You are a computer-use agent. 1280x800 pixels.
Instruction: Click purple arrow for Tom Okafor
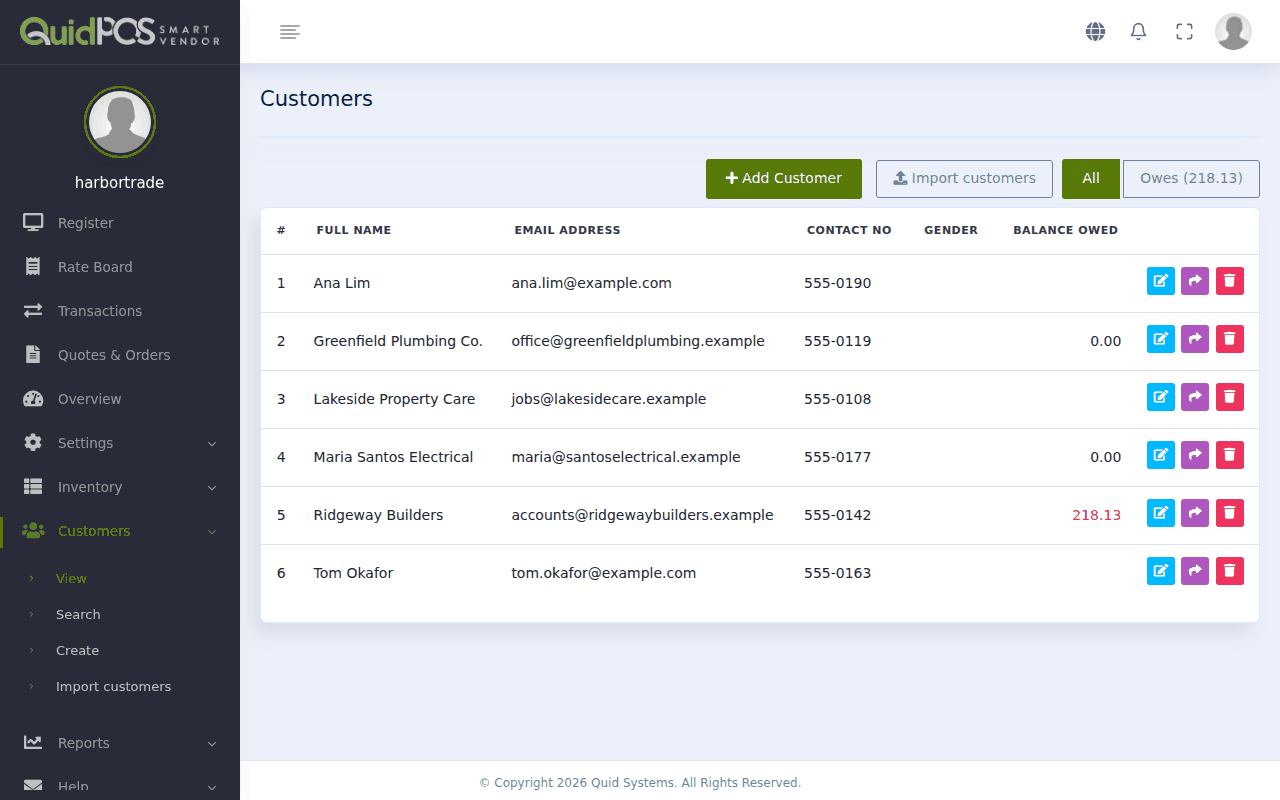(1195, 571)
